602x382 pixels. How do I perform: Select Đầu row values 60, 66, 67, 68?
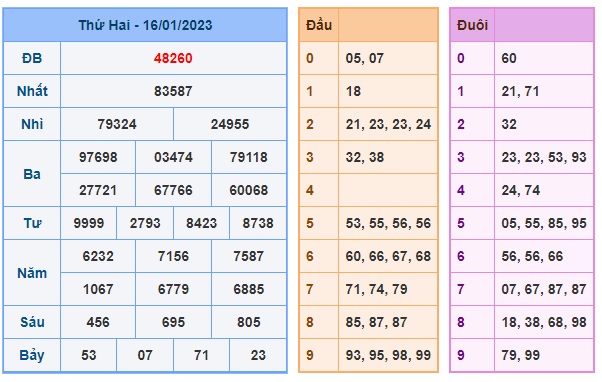tap(388, 256)
